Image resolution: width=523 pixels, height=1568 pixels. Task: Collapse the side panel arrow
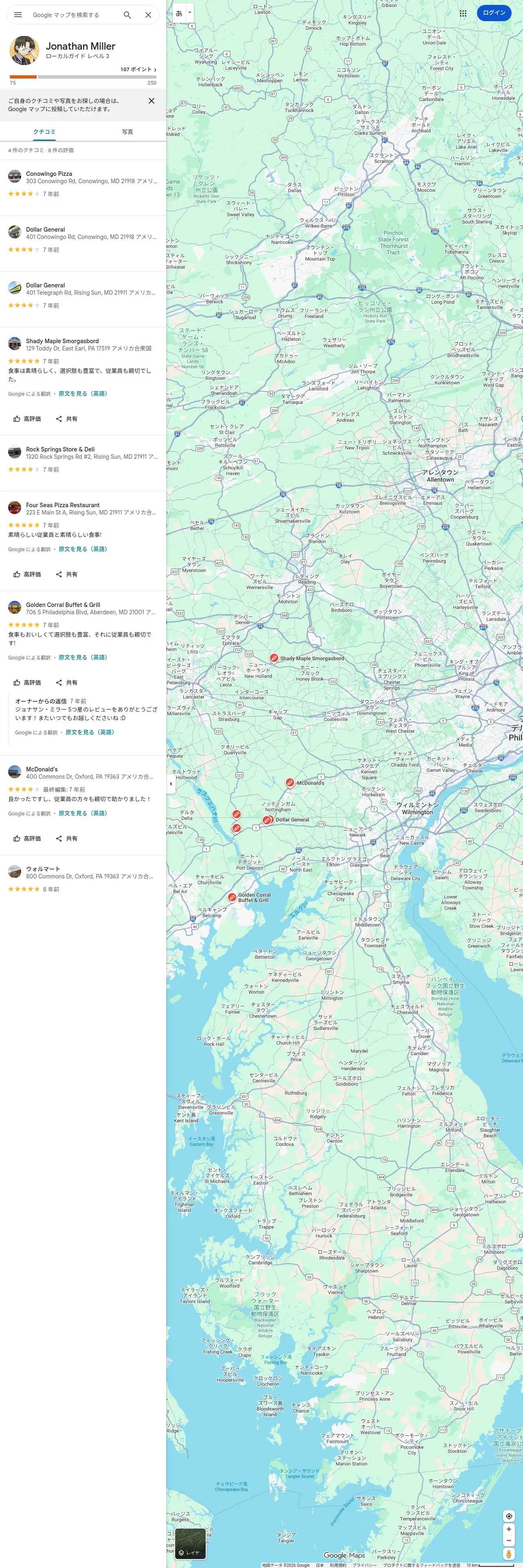pyautogui.click(x=171, y=784)
